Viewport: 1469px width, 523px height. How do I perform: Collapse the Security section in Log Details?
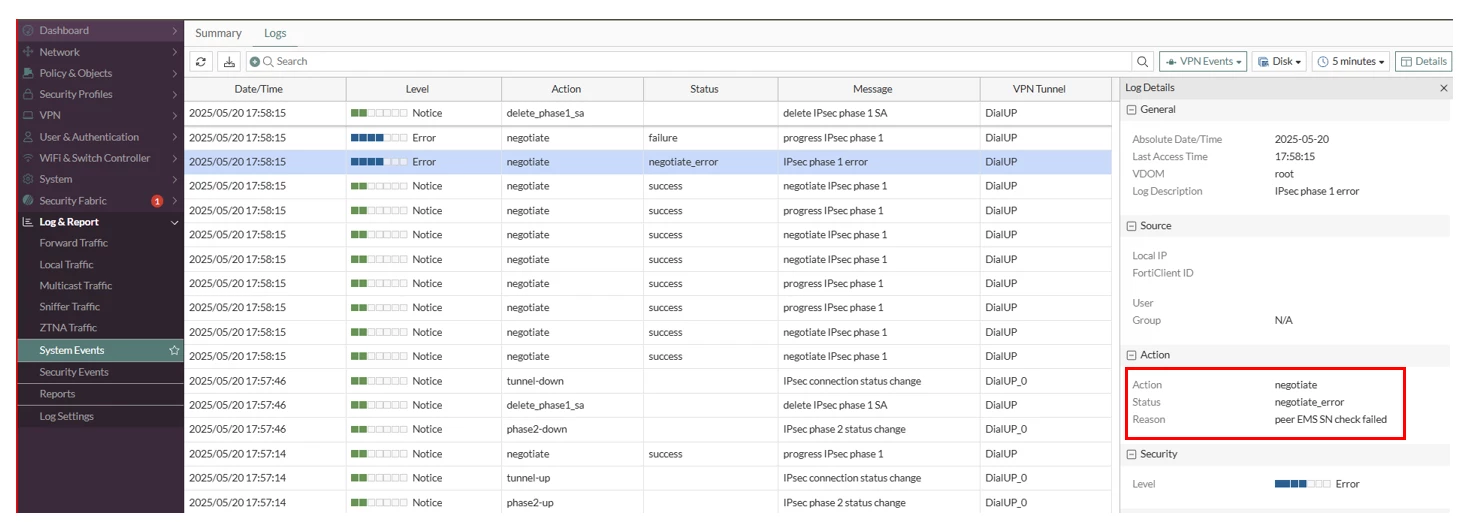pyautogui.click(x=1131, y=454)
